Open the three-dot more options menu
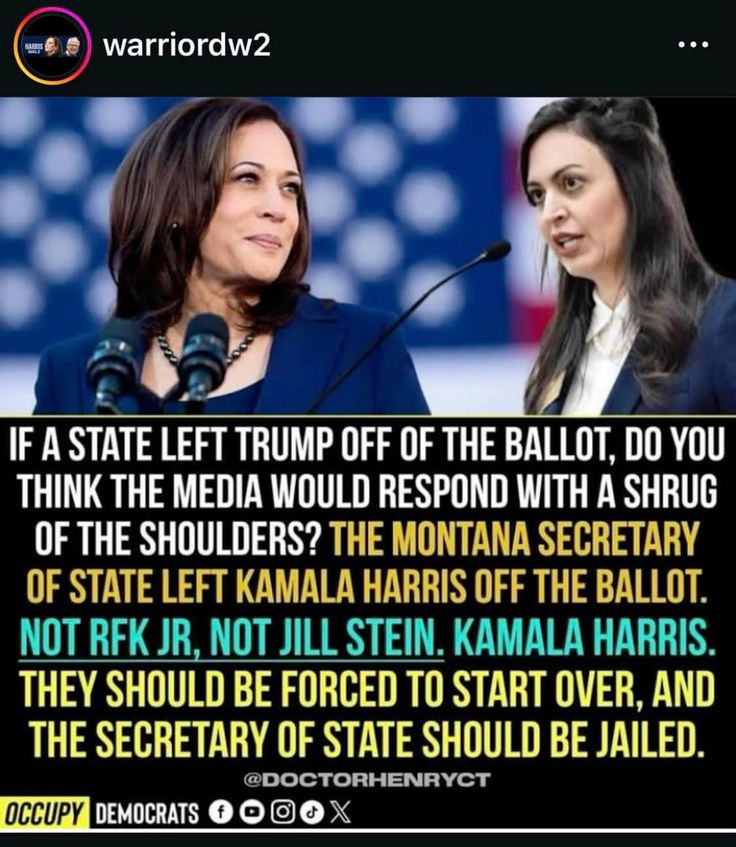 click(x=693, y=45)
